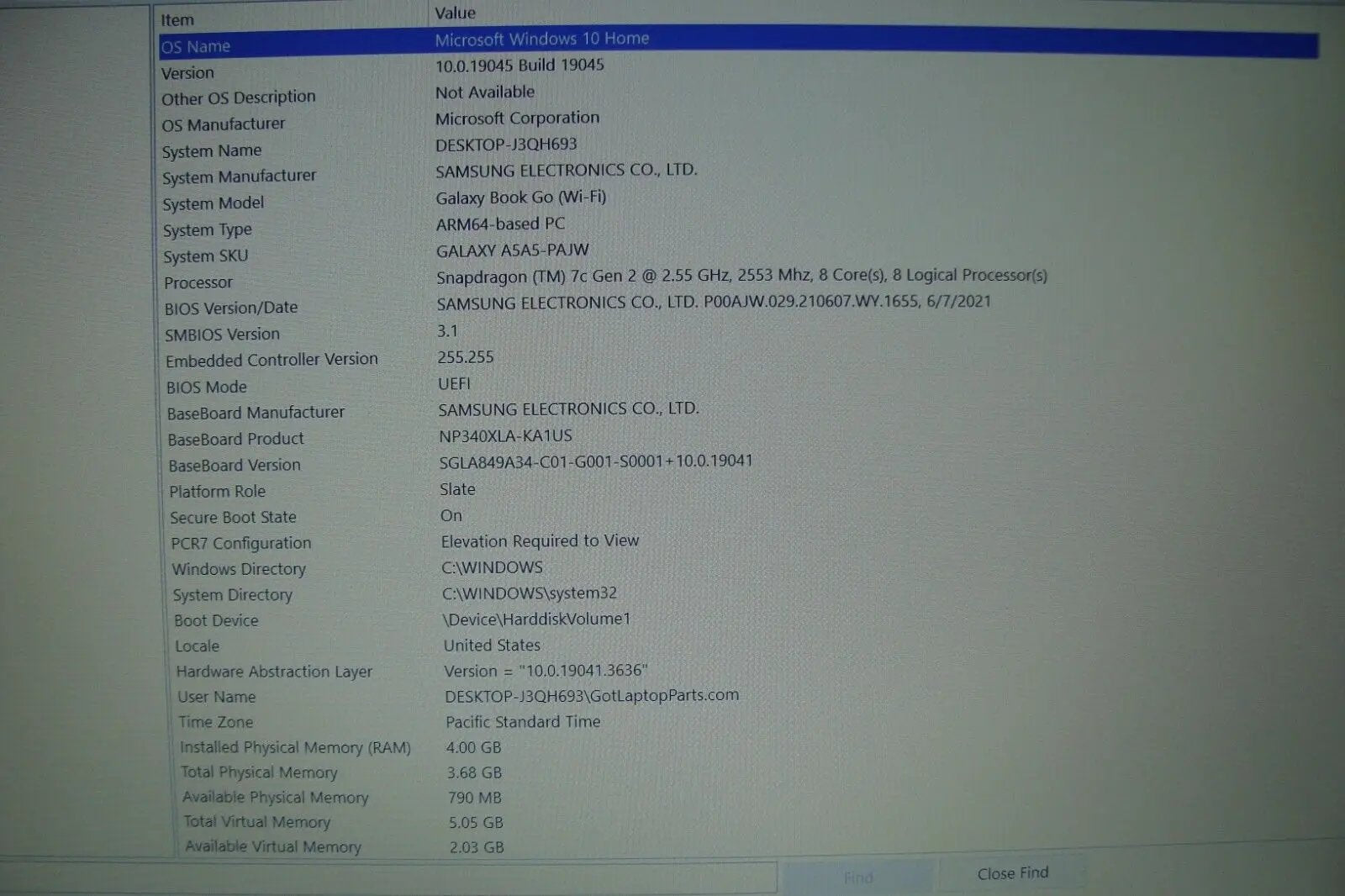This screenshot has height=896, width=1345.
Task: Click the value UEFI
Action: 454,384
